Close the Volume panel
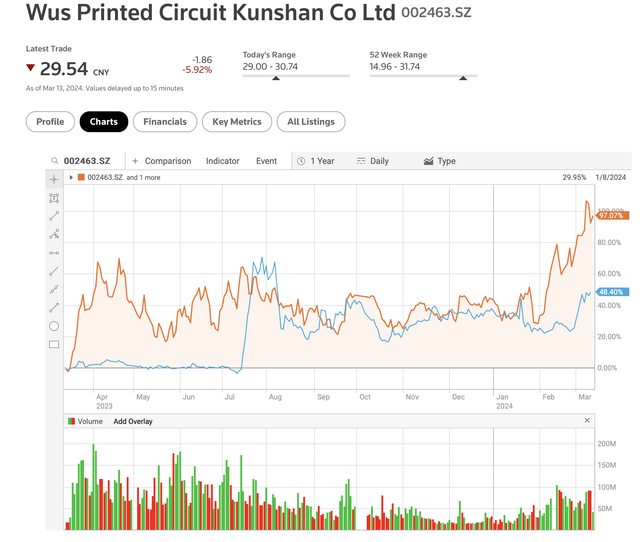 coord(587,422)
